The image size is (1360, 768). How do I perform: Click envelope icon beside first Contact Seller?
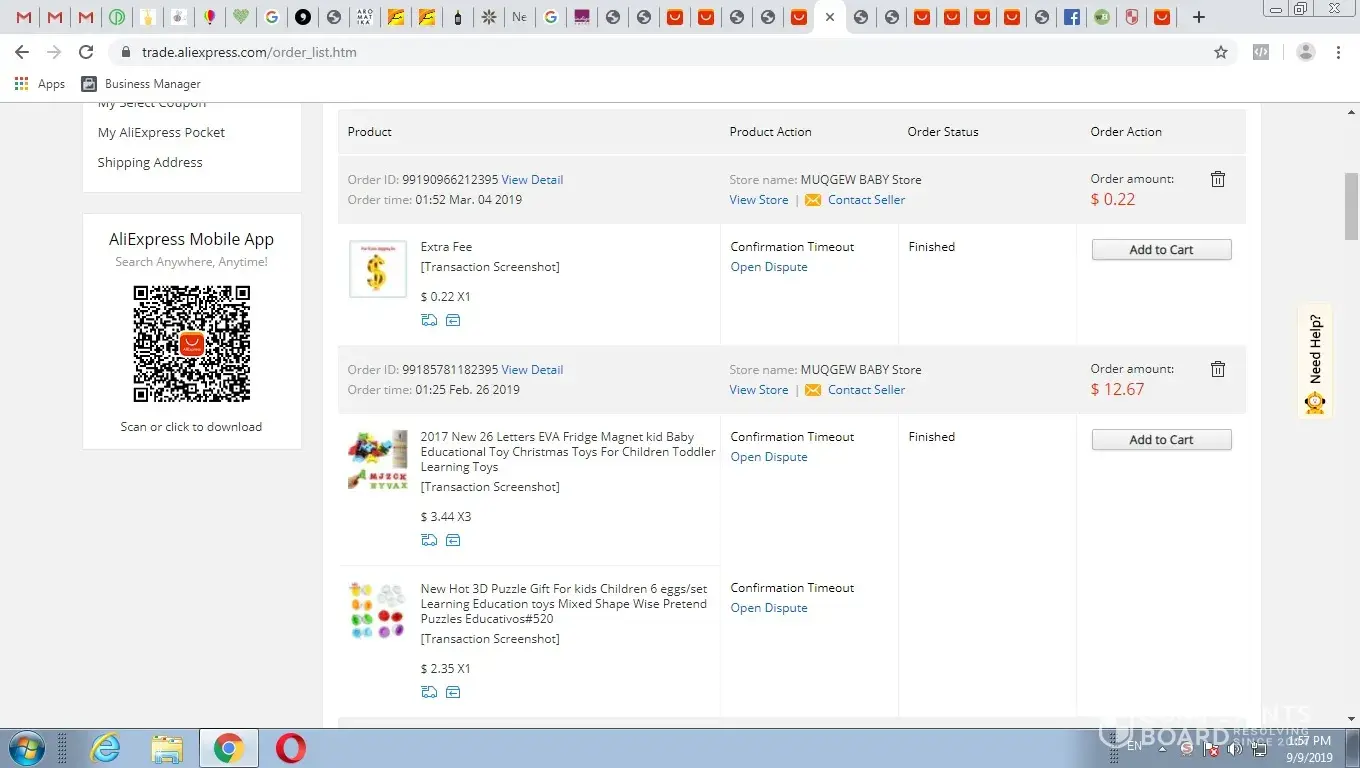(x=813, y=200)
